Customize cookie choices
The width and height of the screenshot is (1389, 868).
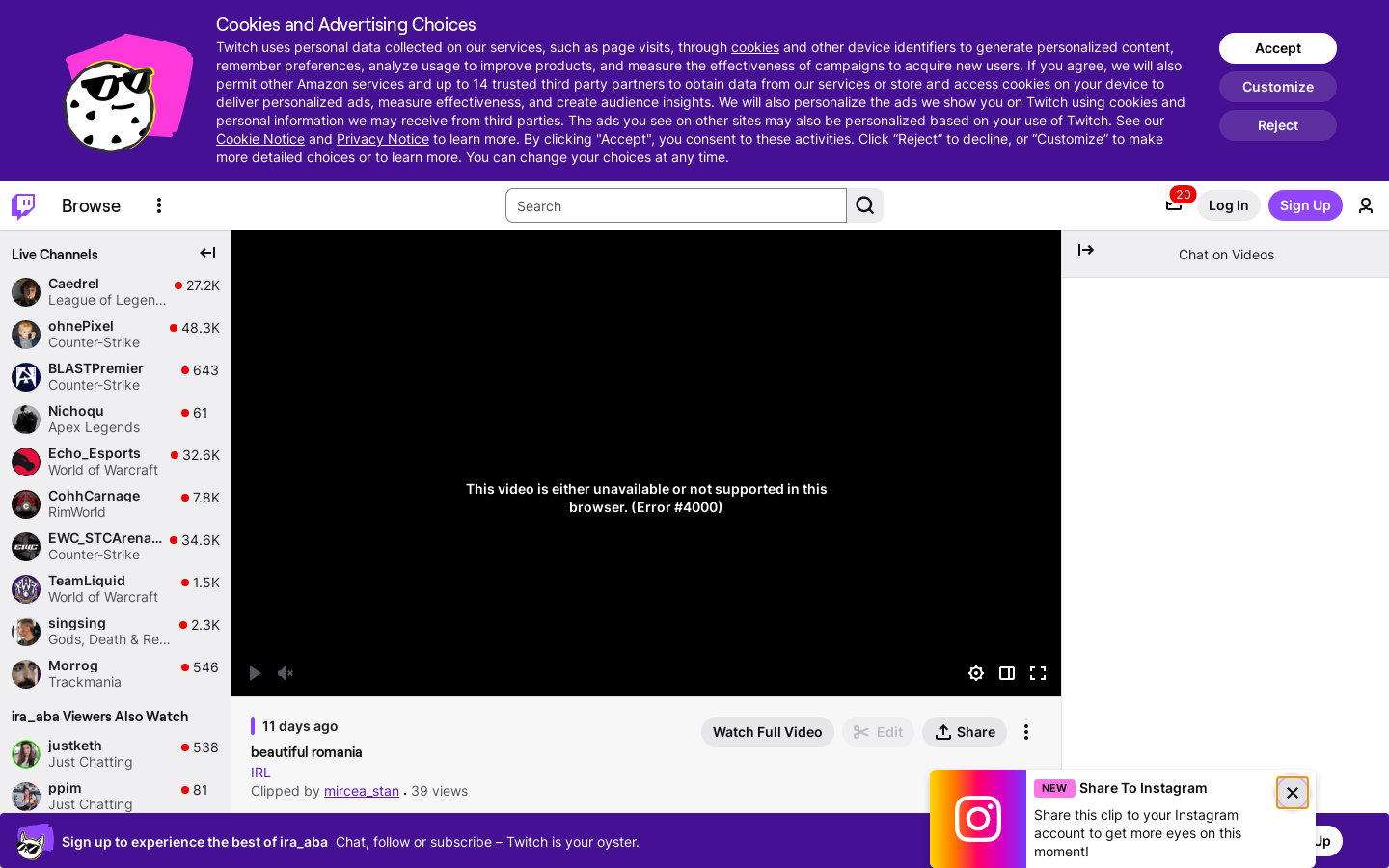(1278, 87)
